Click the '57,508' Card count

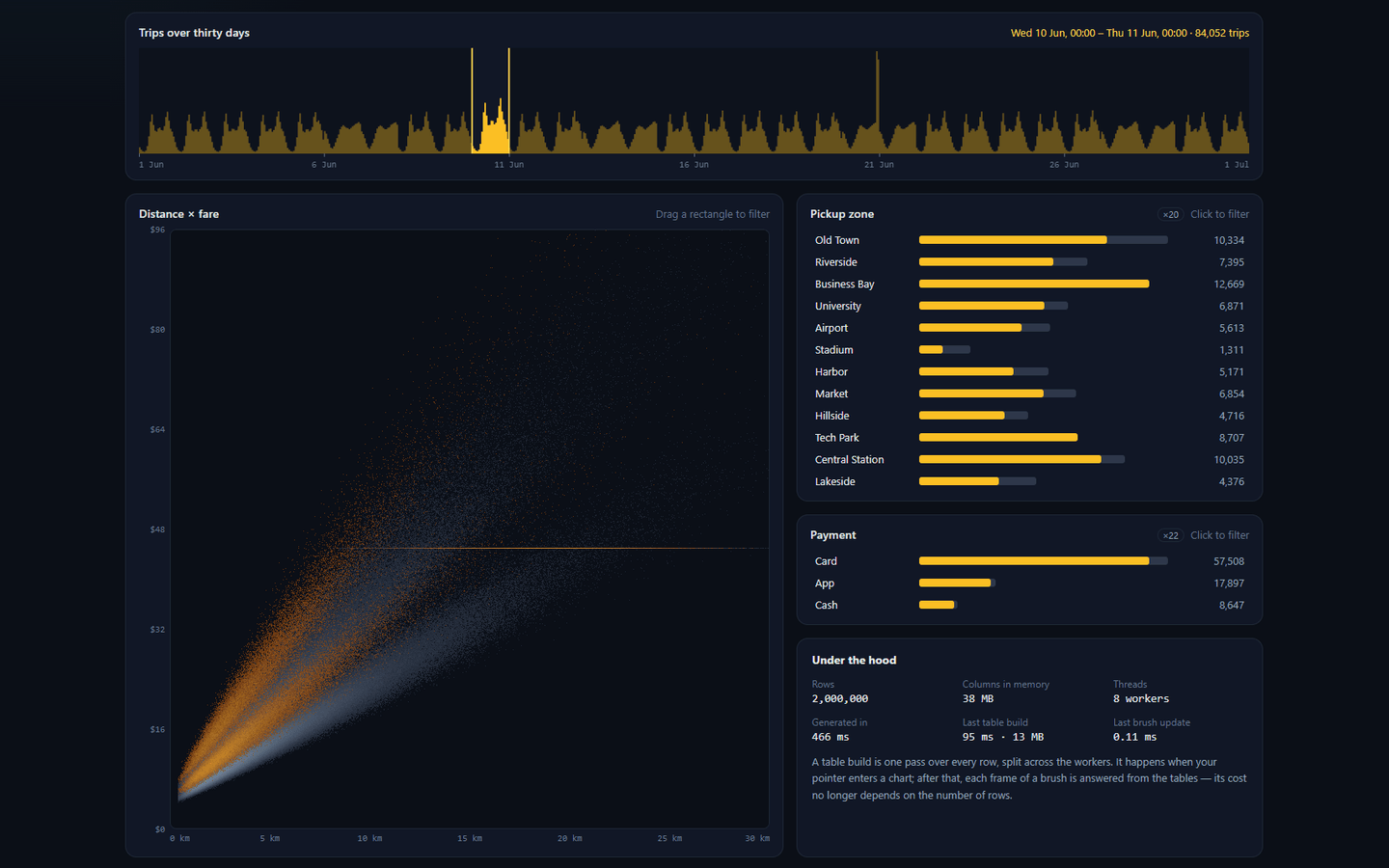click(x=1229, y=561)
